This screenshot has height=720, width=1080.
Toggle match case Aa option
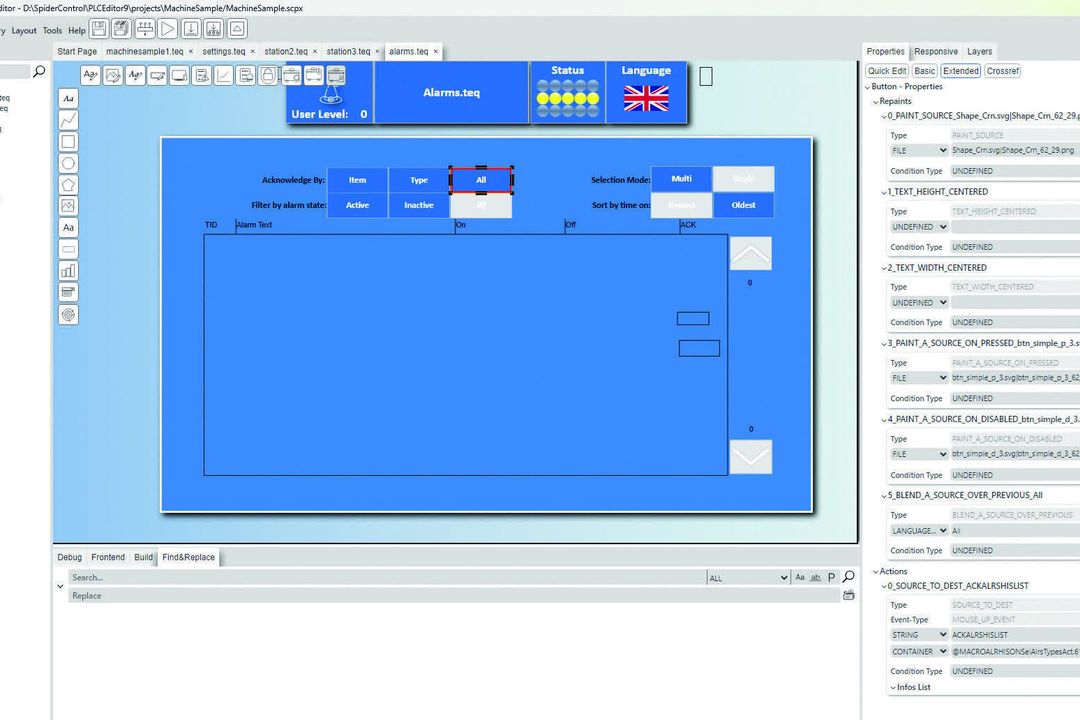(x=800, y=577)
